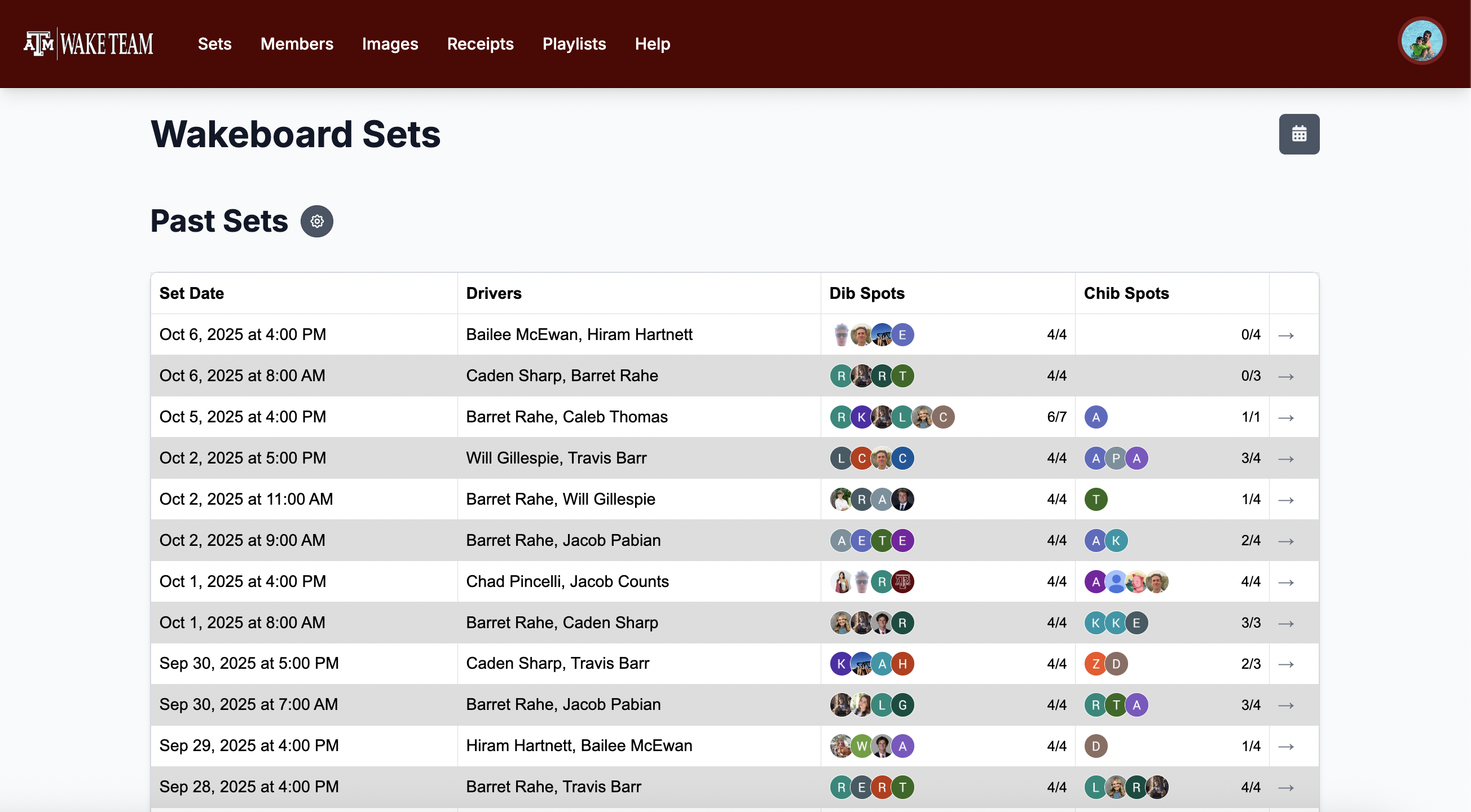This screenshot has width=1471, height=812.
Task: Click the Z avatar in Sep 30 chib spots
Action: pyautogui.click(x=1095, y=664)
